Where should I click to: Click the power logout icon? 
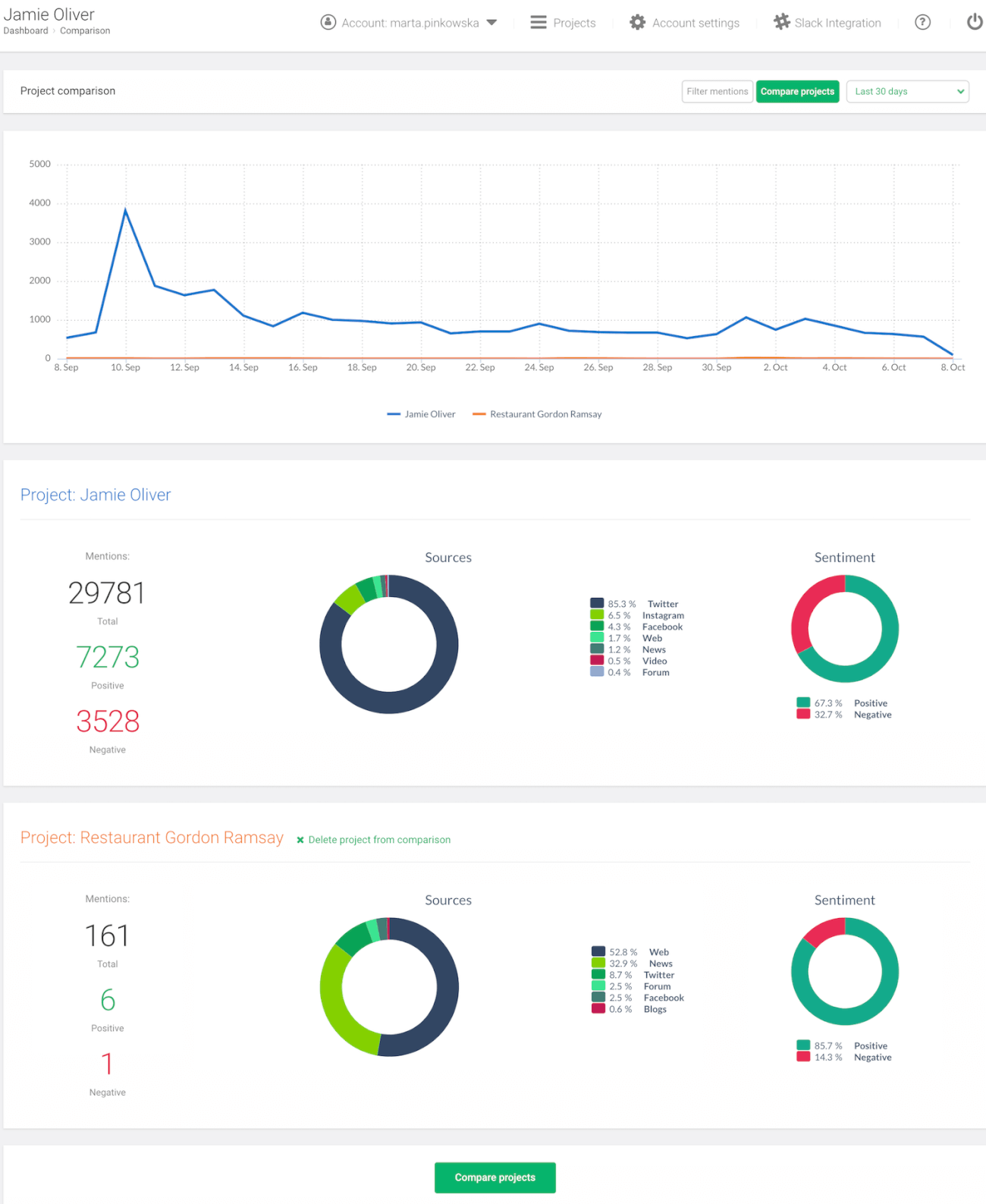[975, 22]
